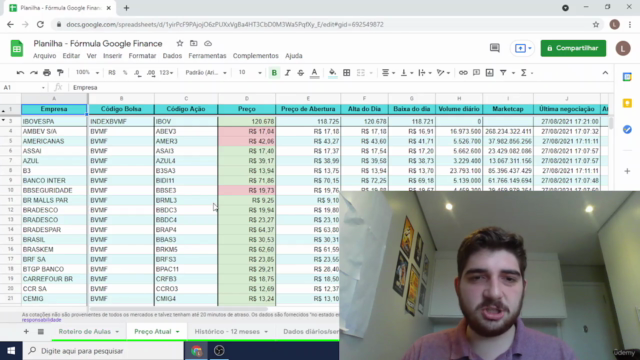Select column D header
Screen dimensions: 640x360
(x=247, y=98)
